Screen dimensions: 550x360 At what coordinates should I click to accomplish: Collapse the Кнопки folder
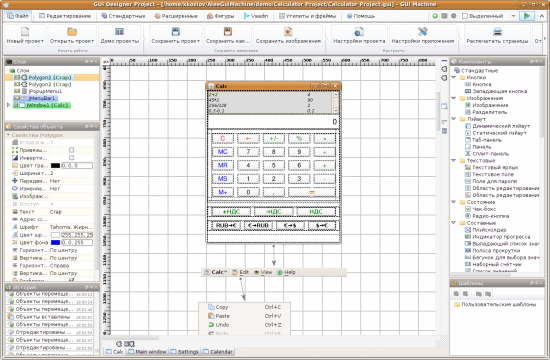click(454, 77)
